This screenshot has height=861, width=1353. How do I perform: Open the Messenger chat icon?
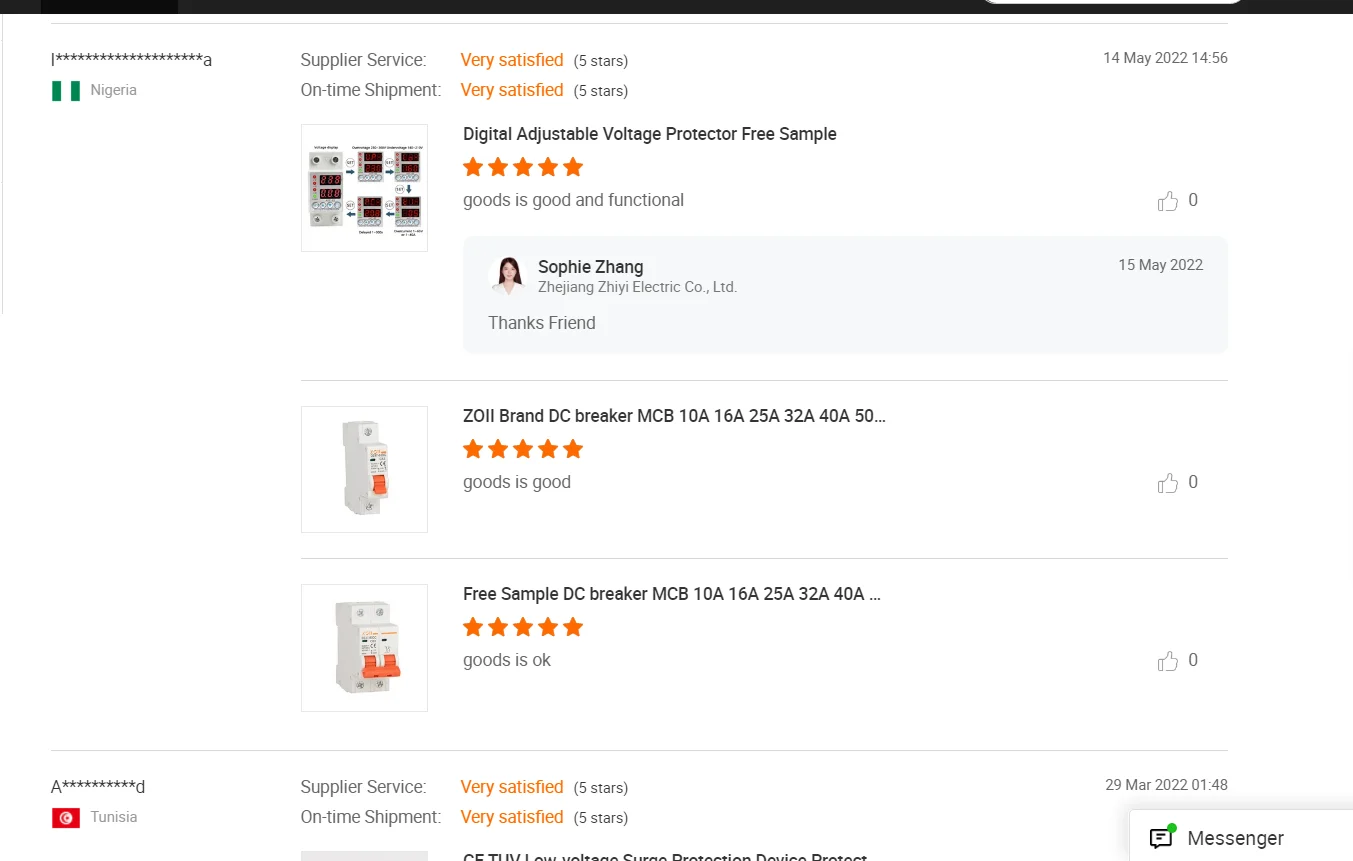1161,838
